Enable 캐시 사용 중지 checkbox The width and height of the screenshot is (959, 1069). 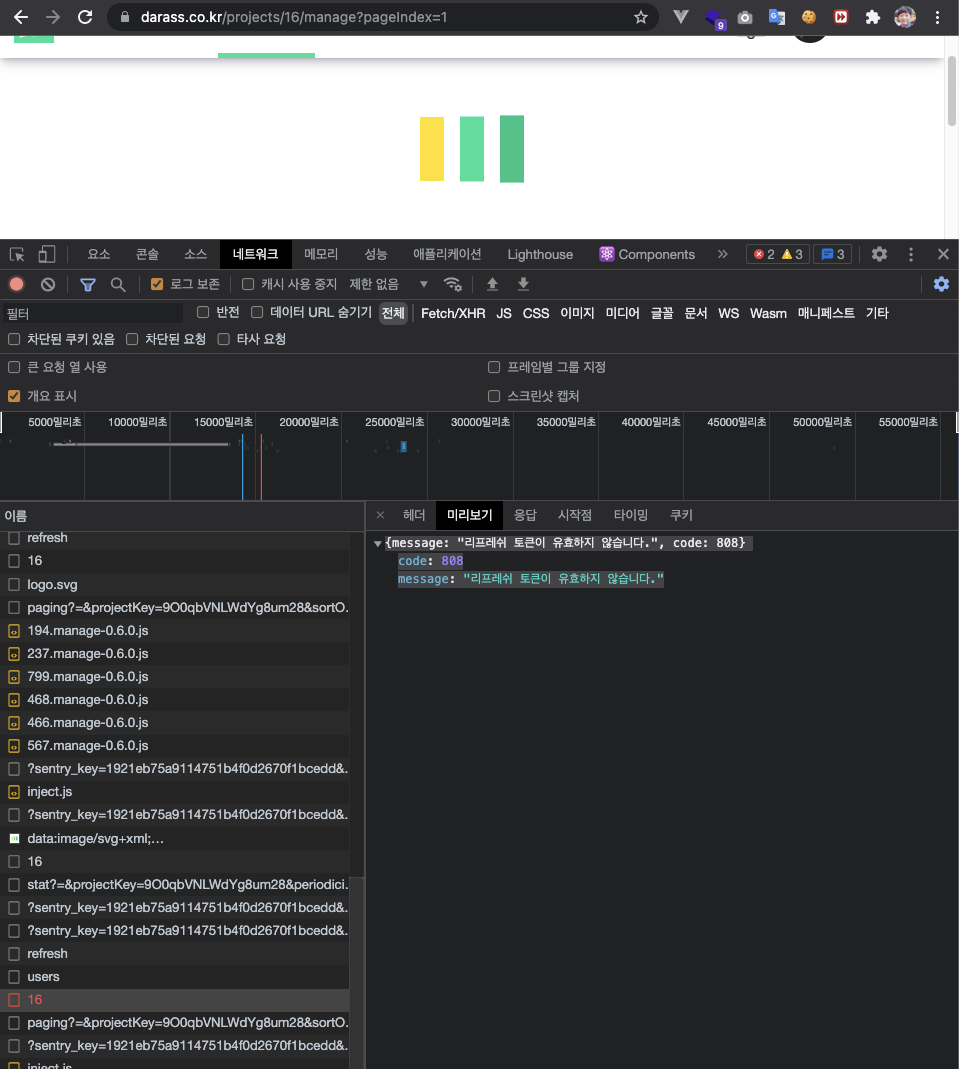[248, 284]
